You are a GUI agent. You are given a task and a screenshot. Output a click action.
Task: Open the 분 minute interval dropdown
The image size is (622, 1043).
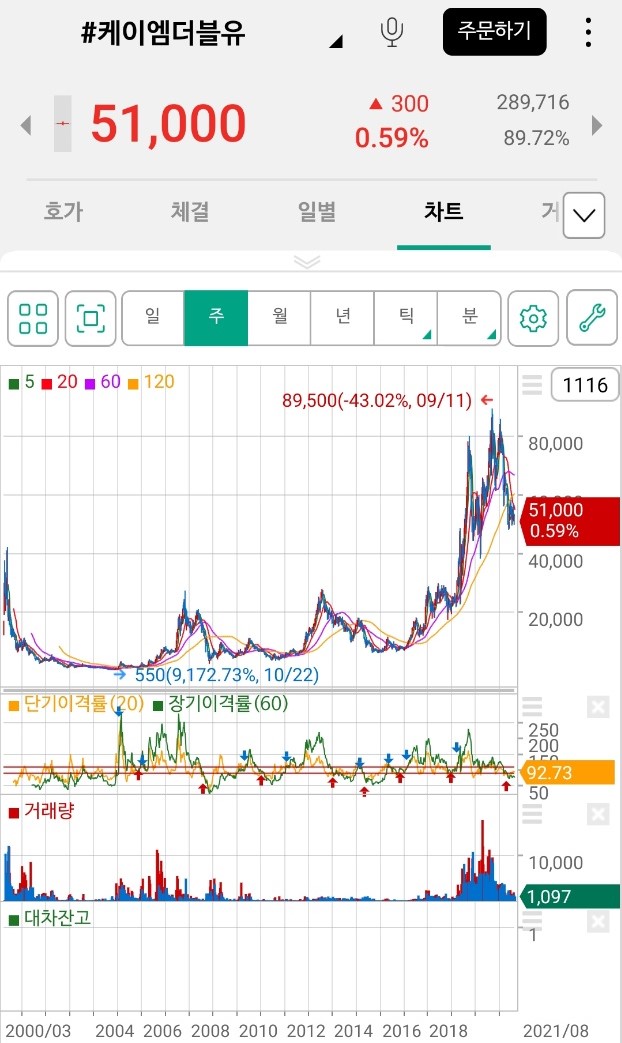(x=470, y=319)
